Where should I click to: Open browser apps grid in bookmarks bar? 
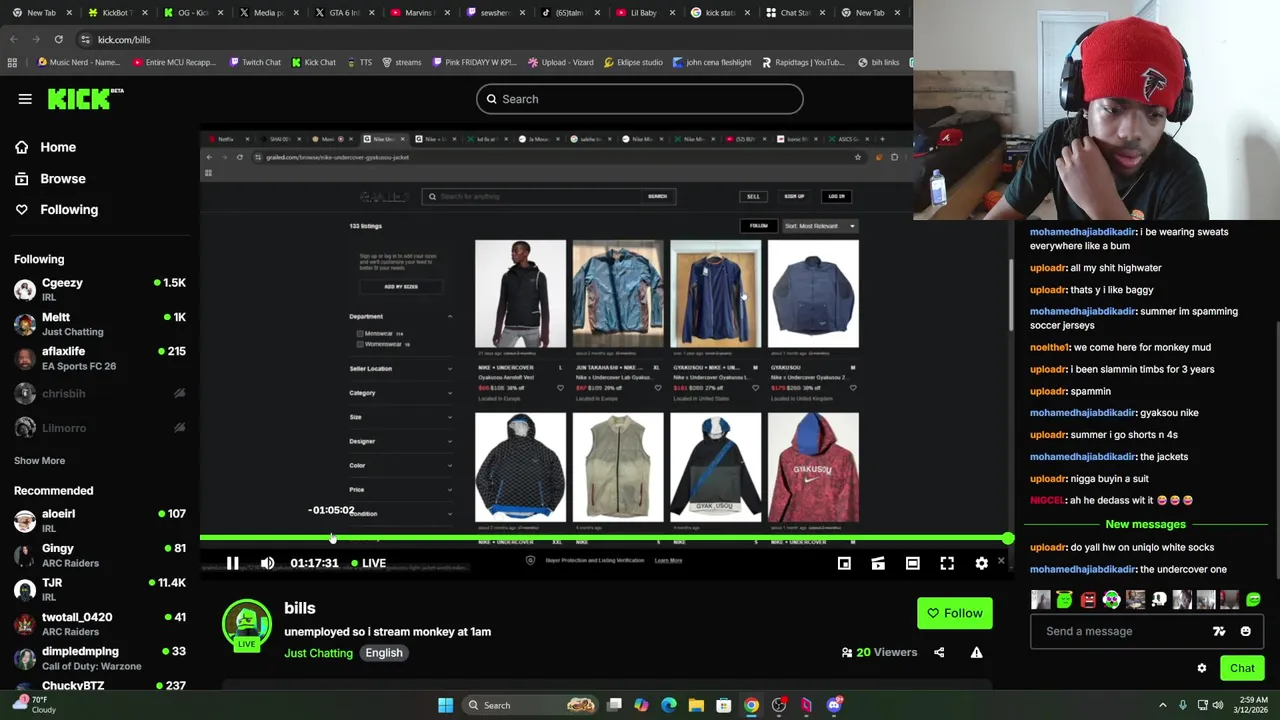tap(12, 62)
